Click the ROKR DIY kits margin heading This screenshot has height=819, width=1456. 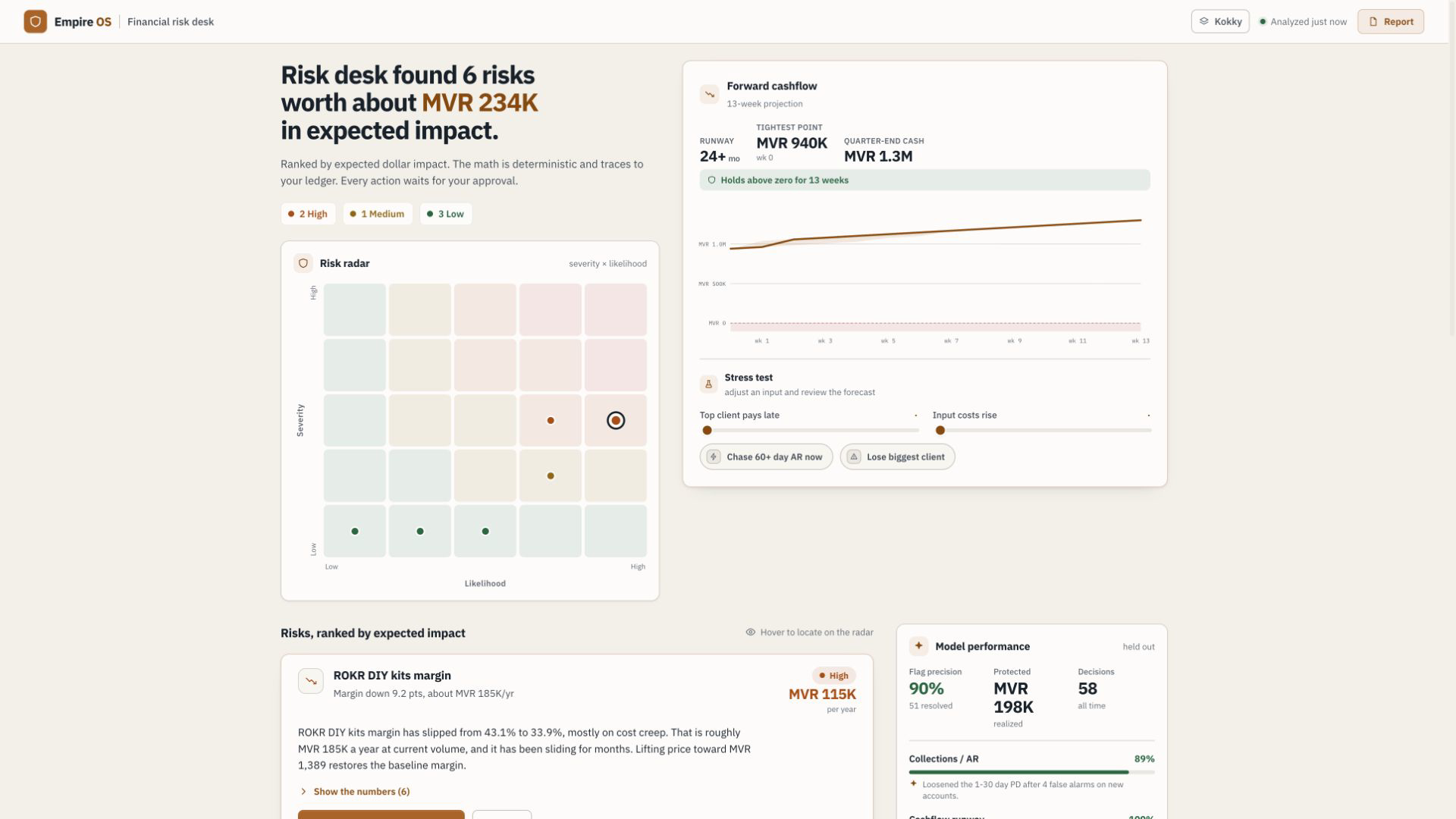click(392, 675)
